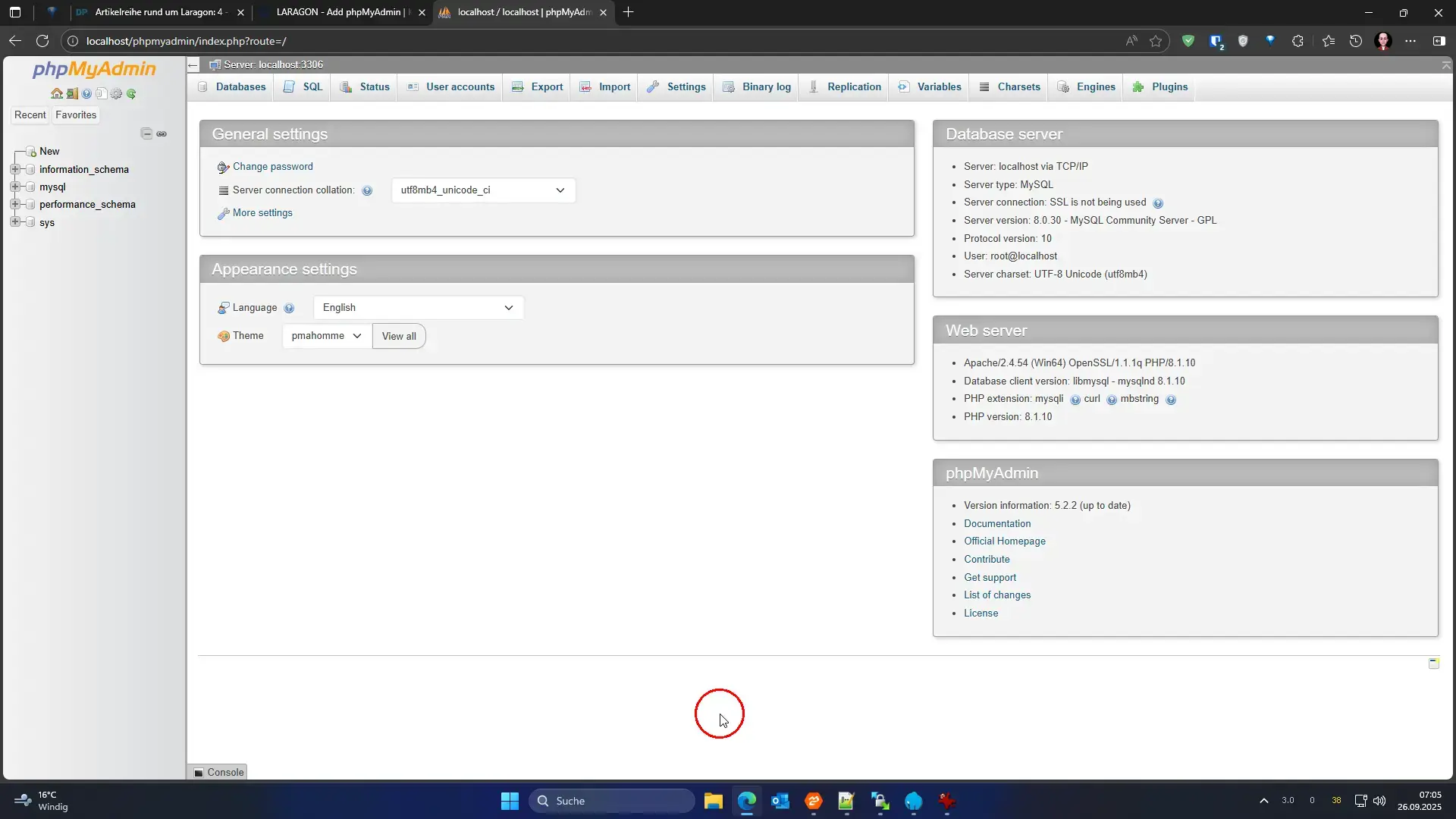Screen dimensions: 1456x819
Task: Open navigation panel settings gear icon
Action: tap(116, 94)
